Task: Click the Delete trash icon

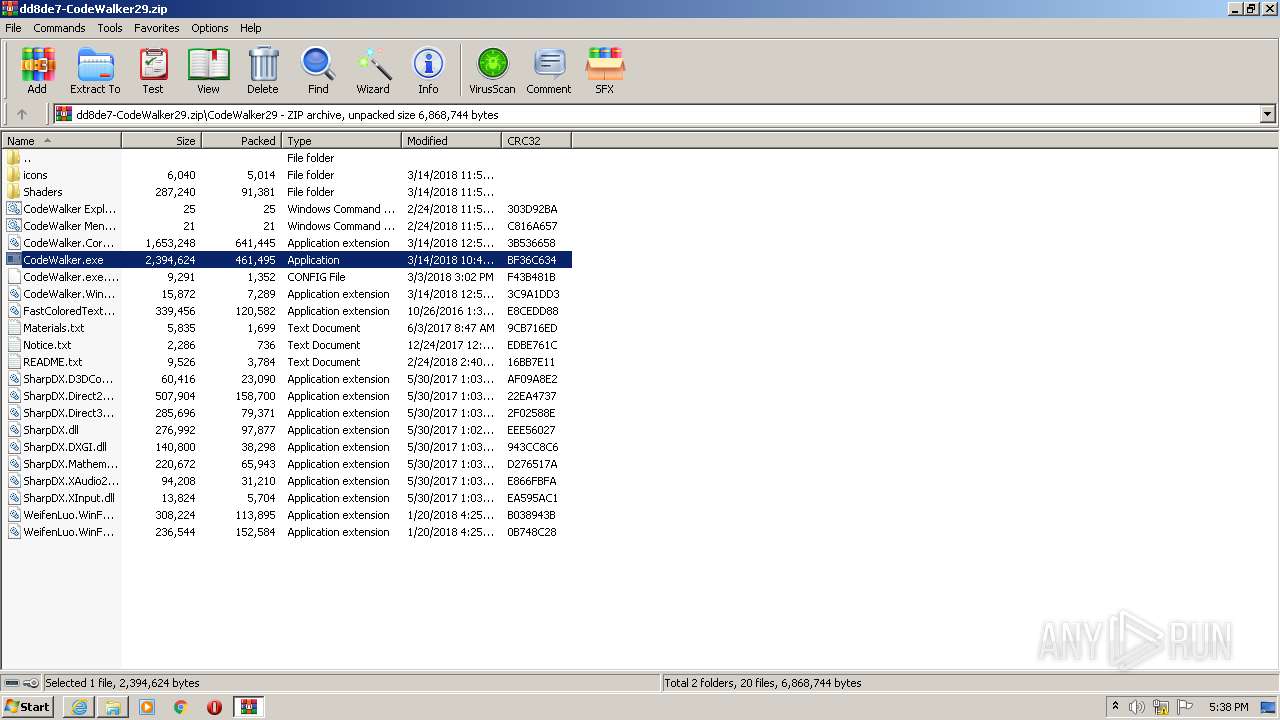Action: 263,70
